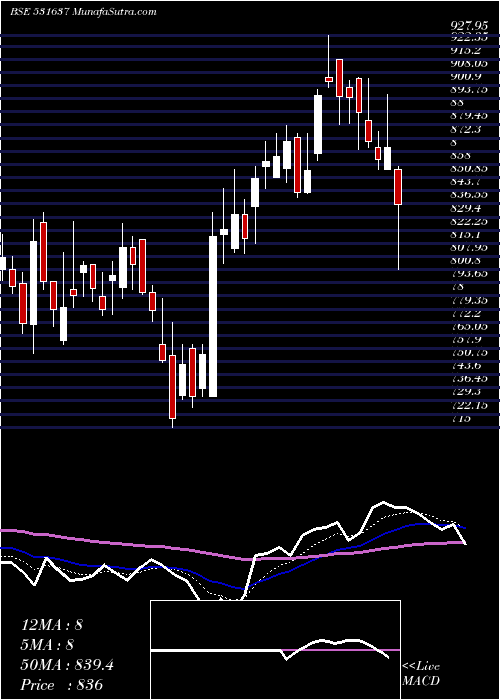Viewport: 500px width, 700px height.
Task: Click the 872.3 price level label
Action: [468, 129]
